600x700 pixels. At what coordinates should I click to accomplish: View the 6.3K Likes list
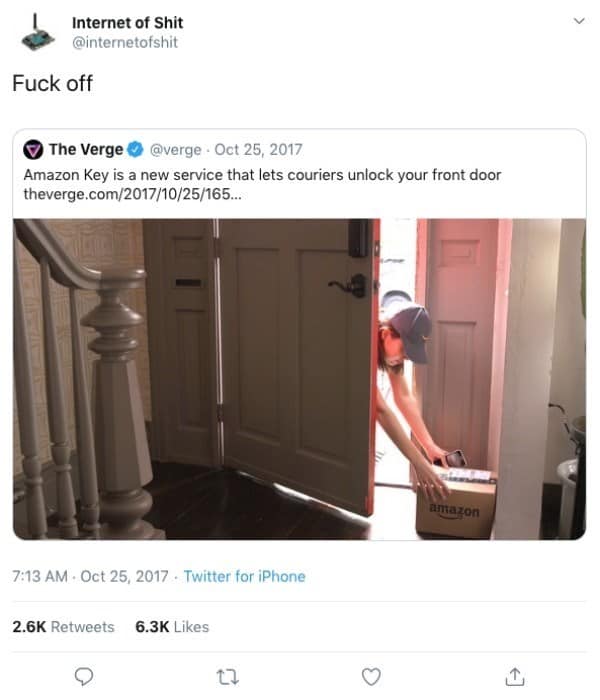(x=172, y=627)
